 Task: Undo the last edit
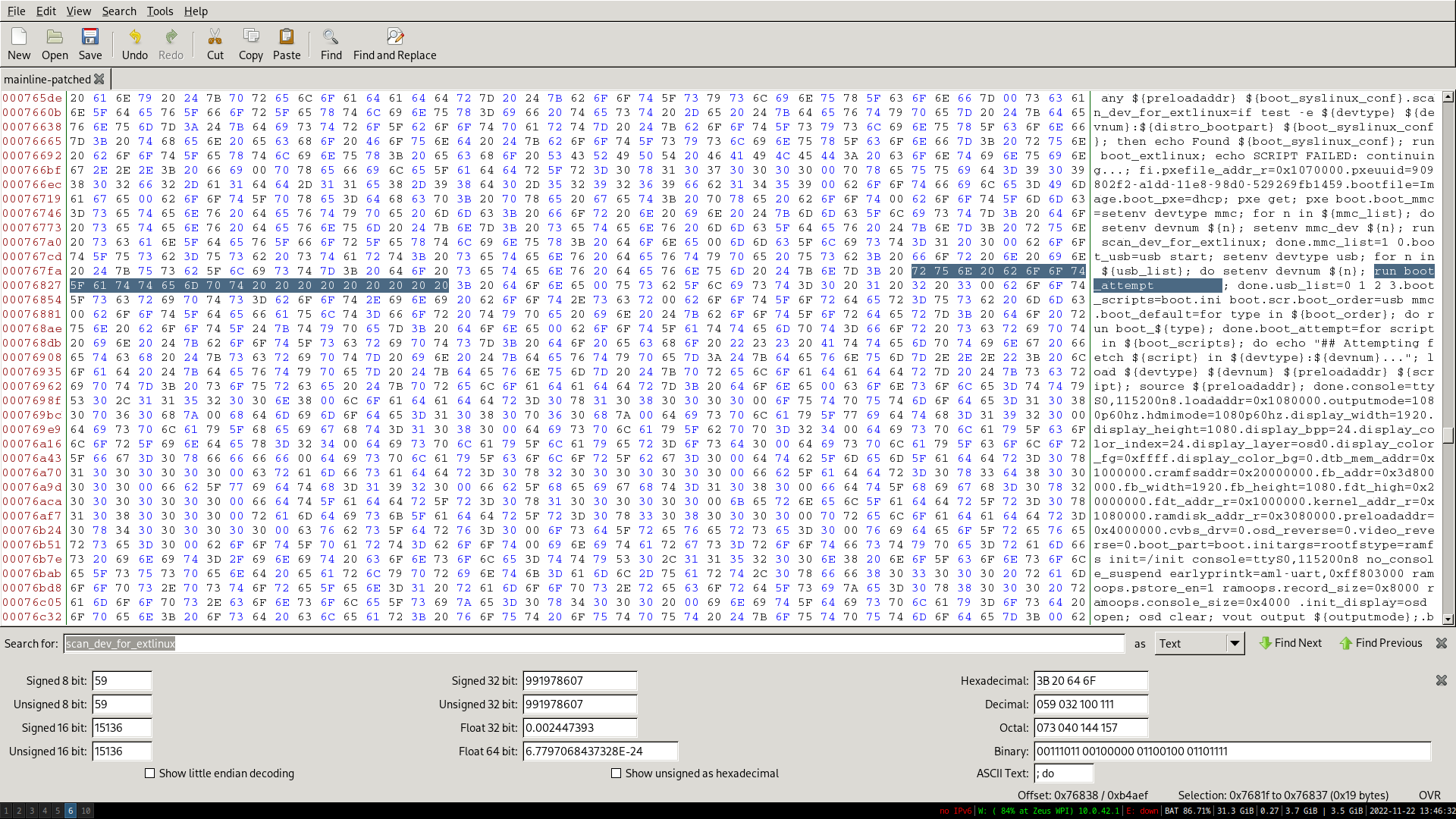(135, 44)
